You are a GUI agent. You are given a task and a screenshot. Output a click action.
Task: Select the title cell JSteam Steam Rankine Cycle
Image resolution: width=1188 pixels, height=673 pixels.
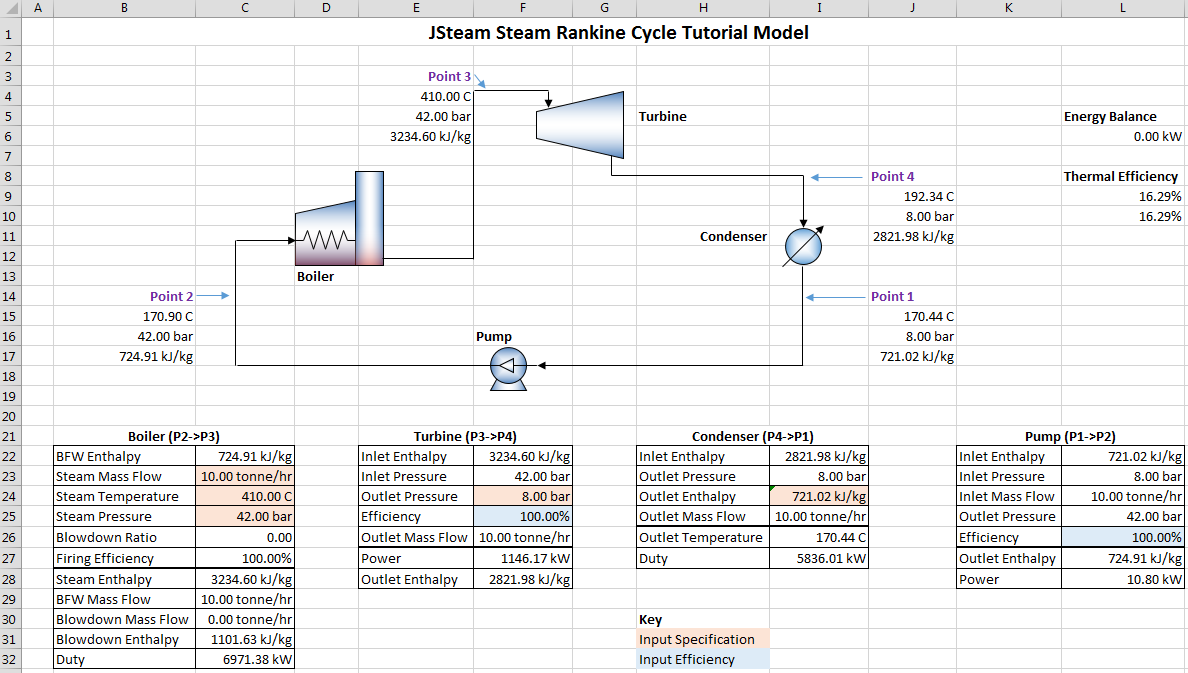point(618,33)
